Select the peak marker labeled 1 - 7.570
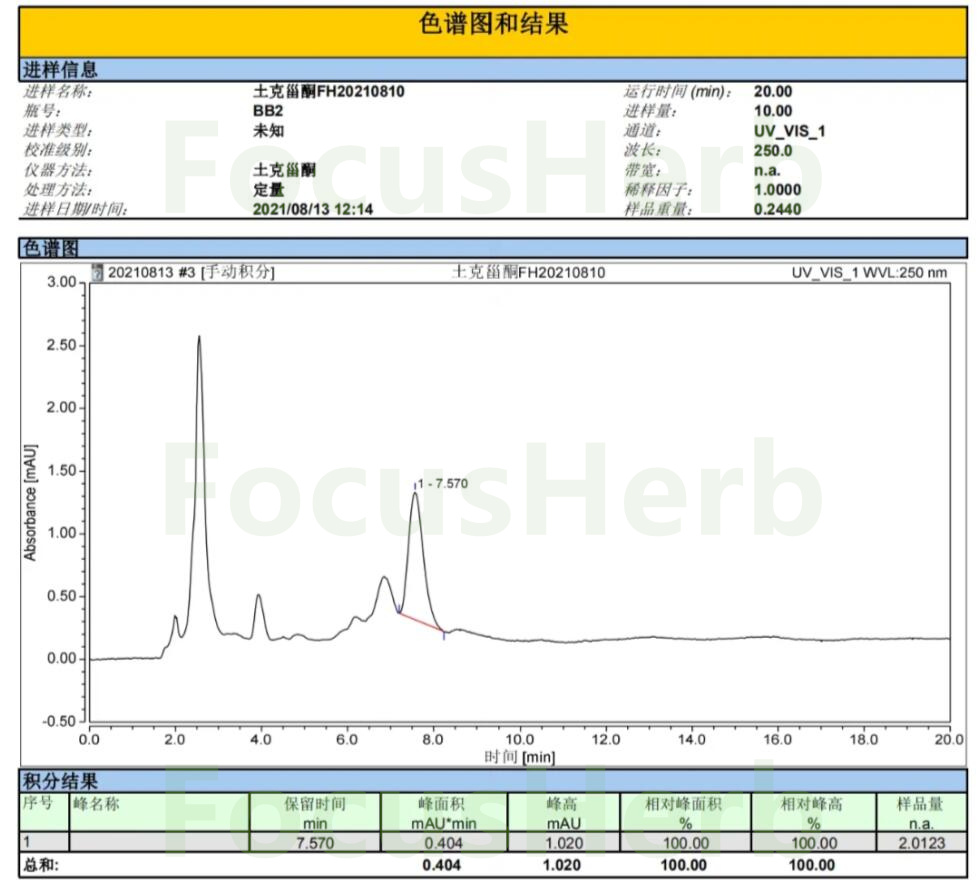Screen dimensions: 979x889 (x=443, y=481)
